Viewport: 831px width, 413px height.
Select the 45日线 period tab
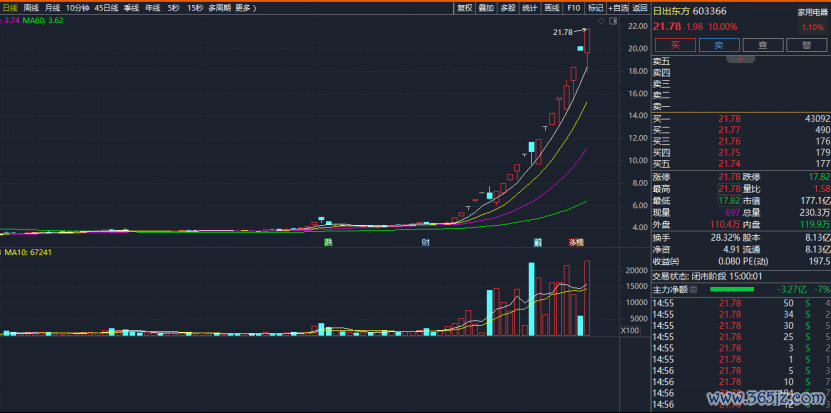click(x=106, y=8)
